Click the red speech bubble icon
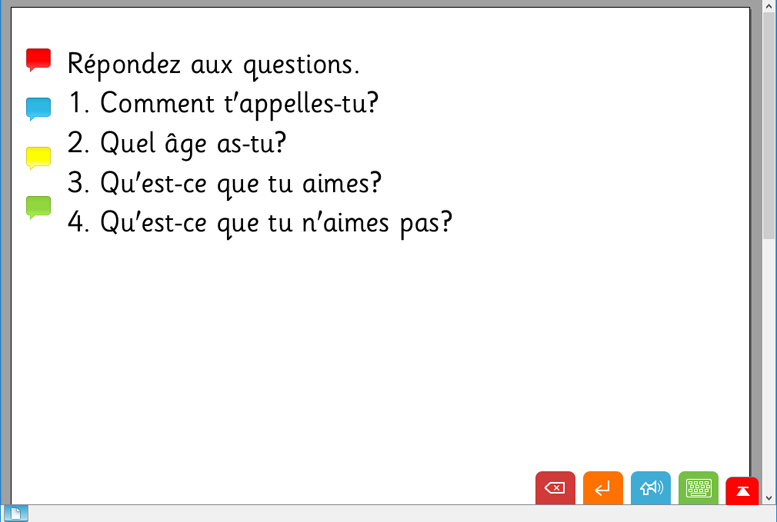 (x=38, y=59)
